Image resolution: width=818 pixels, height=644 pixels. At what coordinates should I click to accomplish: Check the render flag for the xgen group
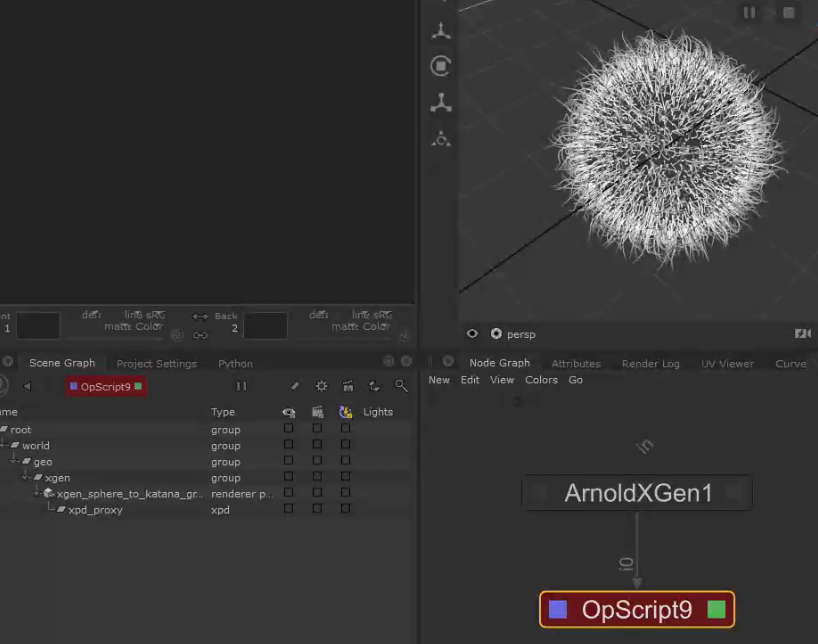pos(317,477)
